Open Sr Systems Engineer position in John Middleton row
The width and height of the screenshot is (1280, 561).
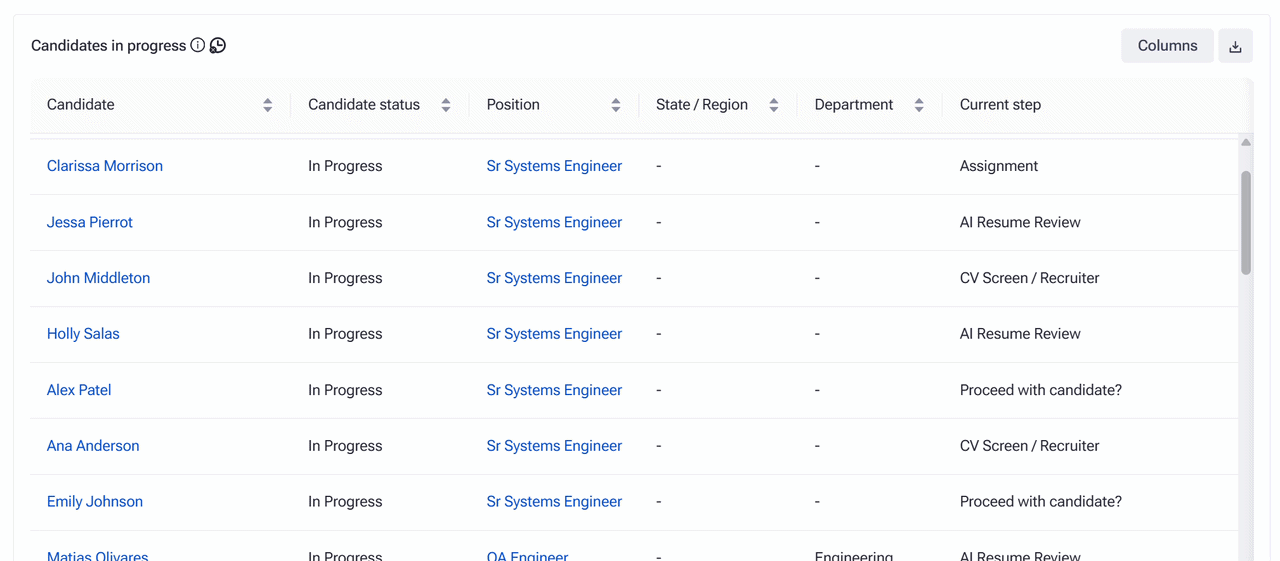tap(554, 278)
